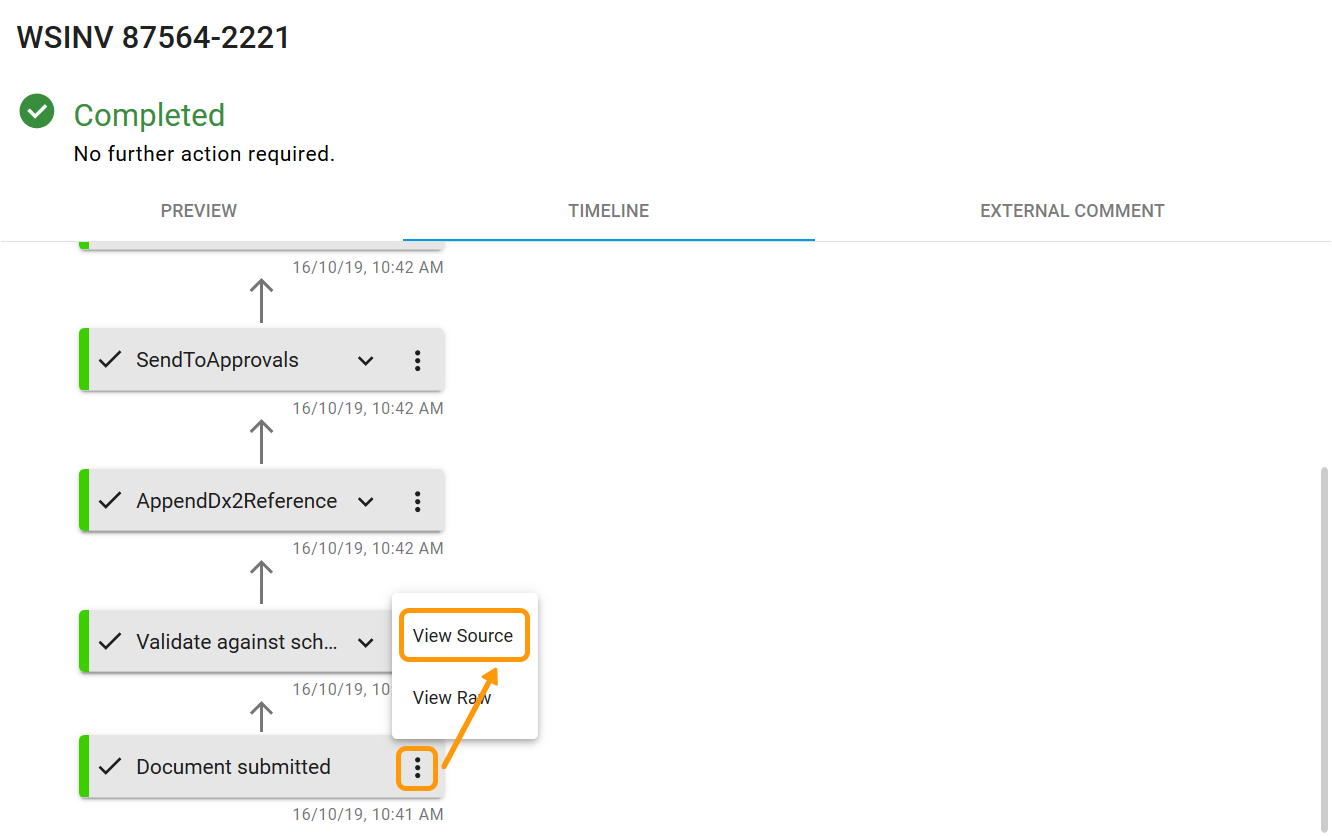Click the checkmark on AppendDx2Reference step
This screenshot has height=836, width=1332.
110,501
